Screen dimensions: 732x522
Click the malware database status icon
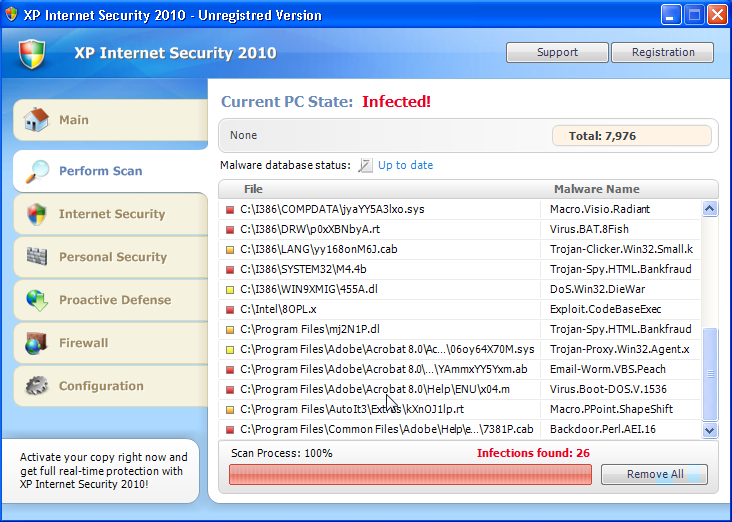365,166
